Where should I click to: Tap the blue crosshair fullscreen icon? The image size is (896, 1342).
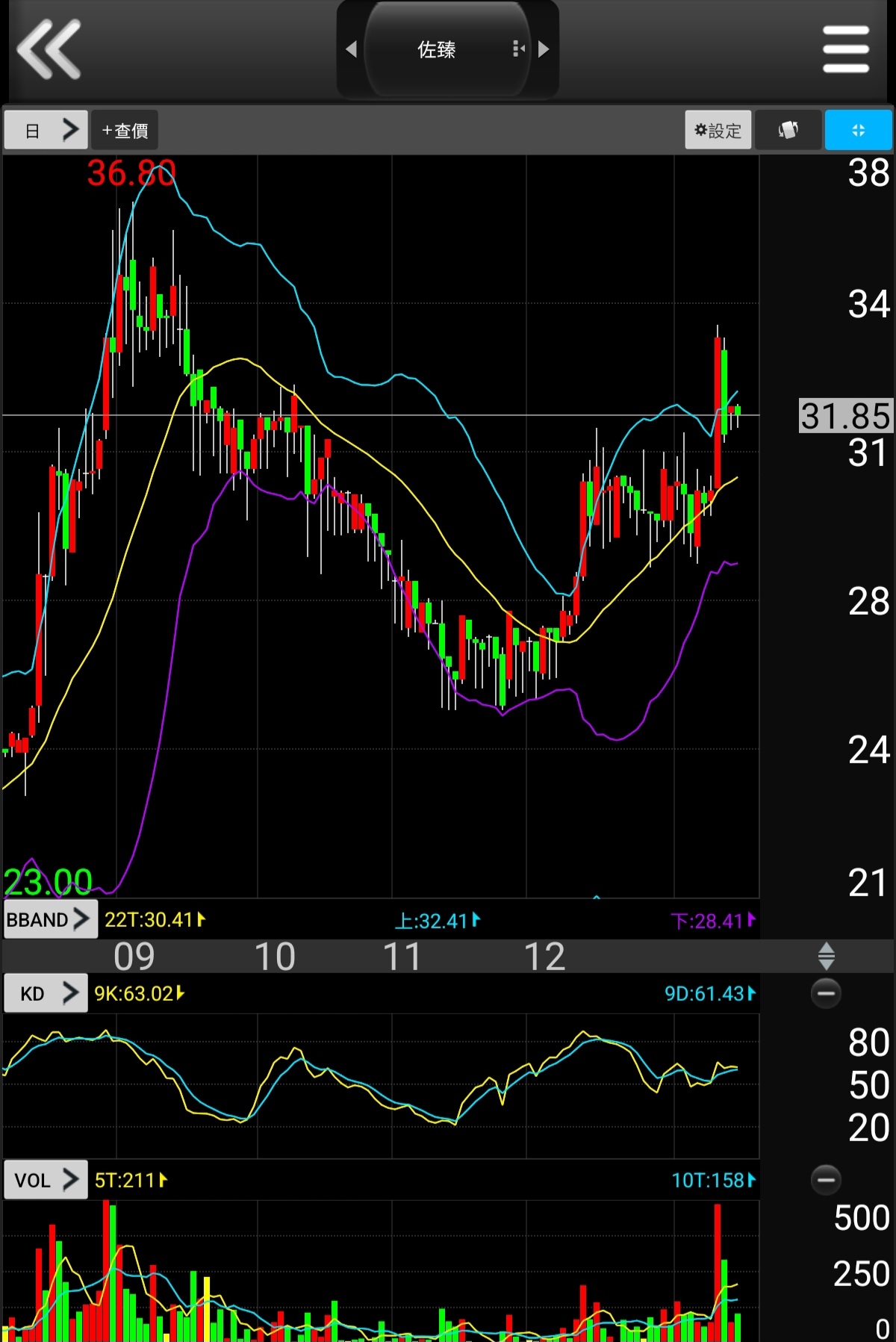pyautogui.click(x=858, y=130)
